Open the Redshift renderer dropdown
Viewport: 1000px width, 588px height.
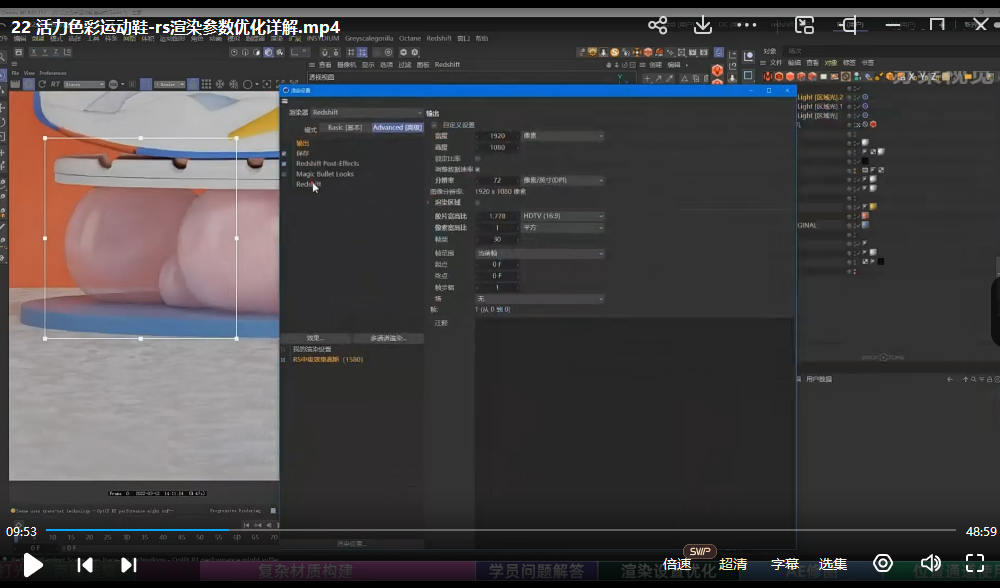point(366,113)
